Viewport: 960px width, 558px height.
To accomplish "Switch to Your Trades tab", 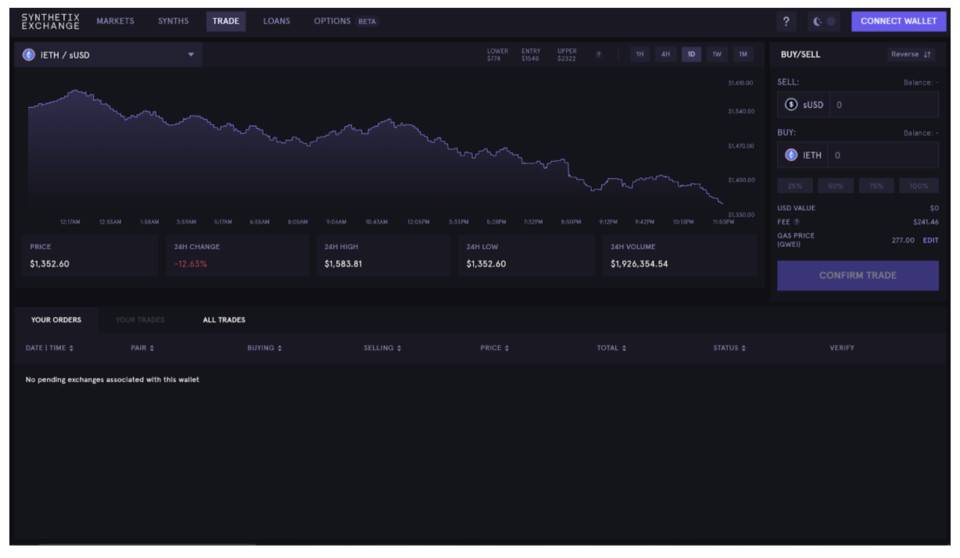I will [x=140, y=320].
